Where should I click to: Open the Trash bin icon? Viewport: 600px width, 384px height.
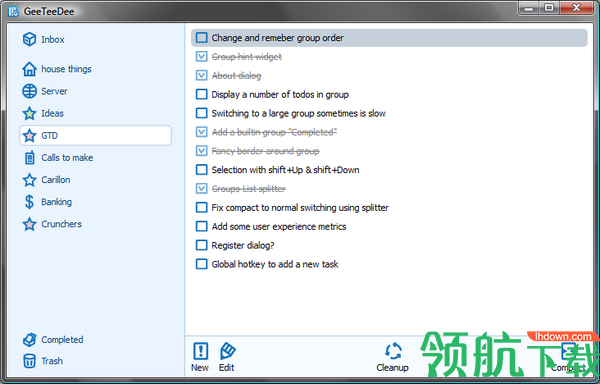(x=29, y=361)
